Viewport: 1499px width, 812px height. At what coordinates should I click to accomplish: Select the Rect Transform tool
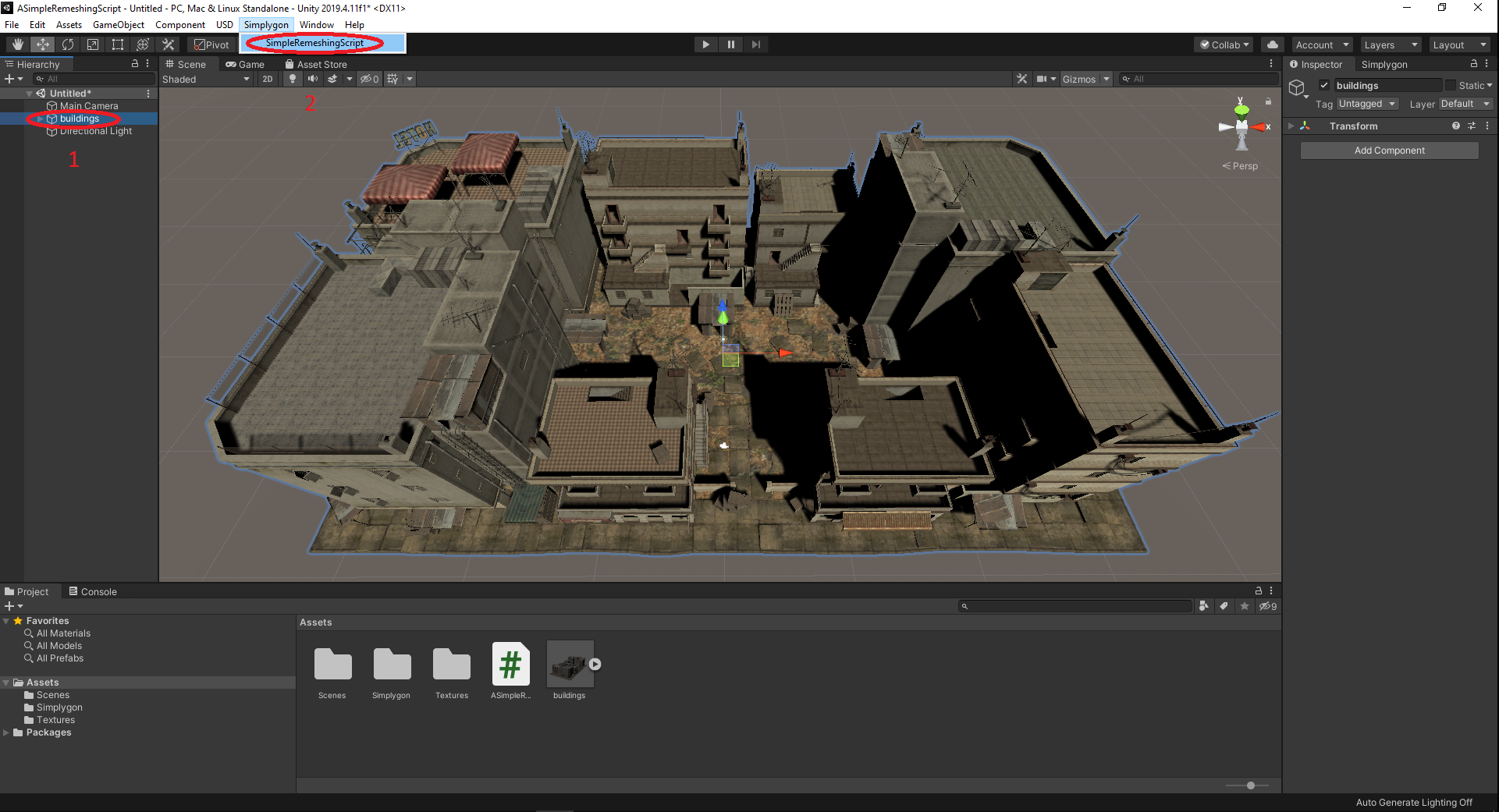[x=118, y=44]
